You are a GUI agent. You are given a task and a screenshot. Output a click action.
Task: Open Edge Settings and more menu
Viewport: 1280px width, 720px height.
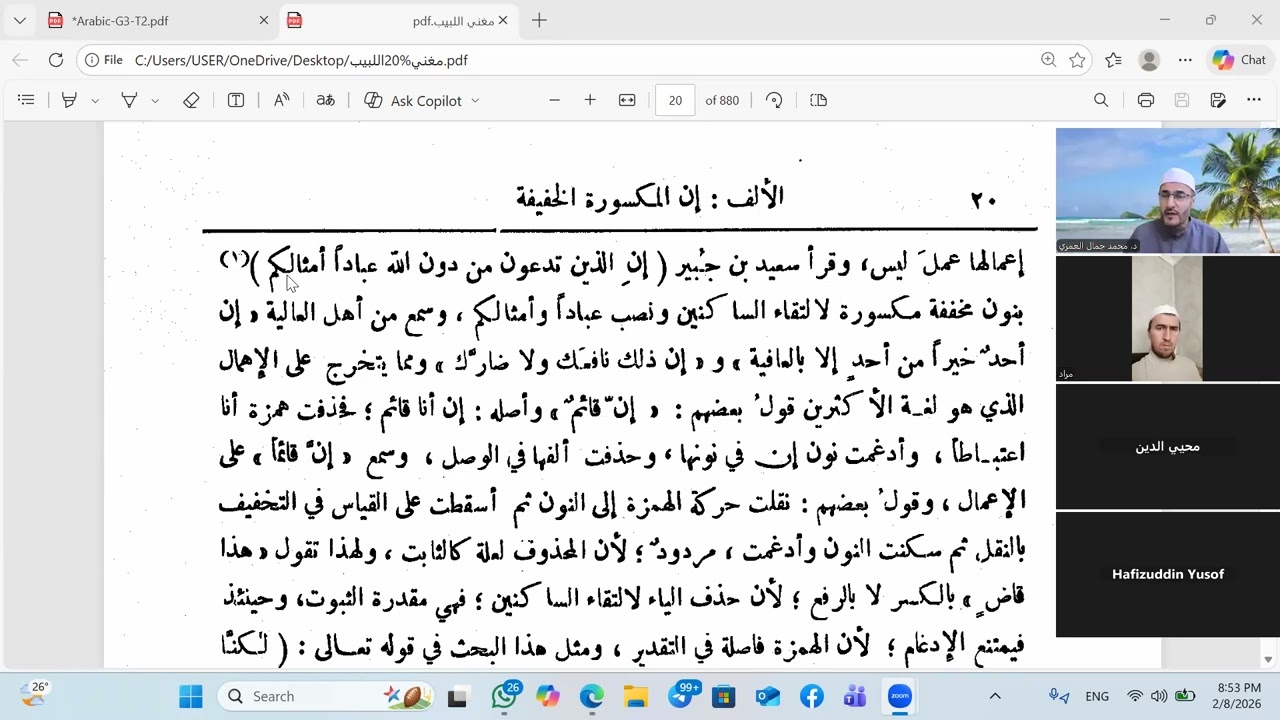[x=1185, y=60]
